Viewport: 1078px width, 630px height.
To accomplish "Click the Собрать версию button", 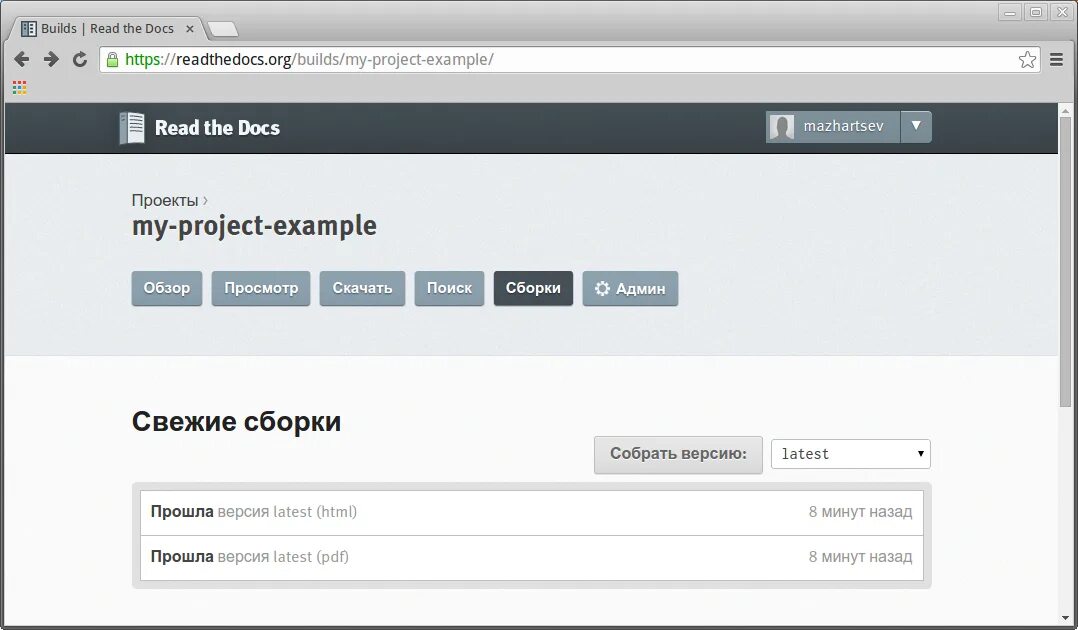I will click(679, 455).
